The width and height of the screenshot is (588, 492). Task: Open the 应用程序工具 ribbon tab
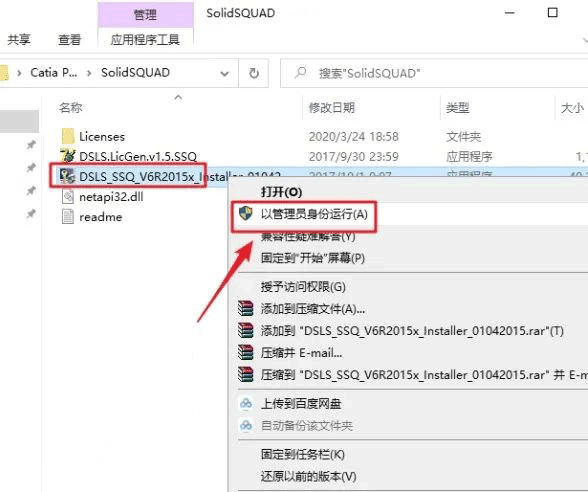pyautogui.click(x=145, y=39)
